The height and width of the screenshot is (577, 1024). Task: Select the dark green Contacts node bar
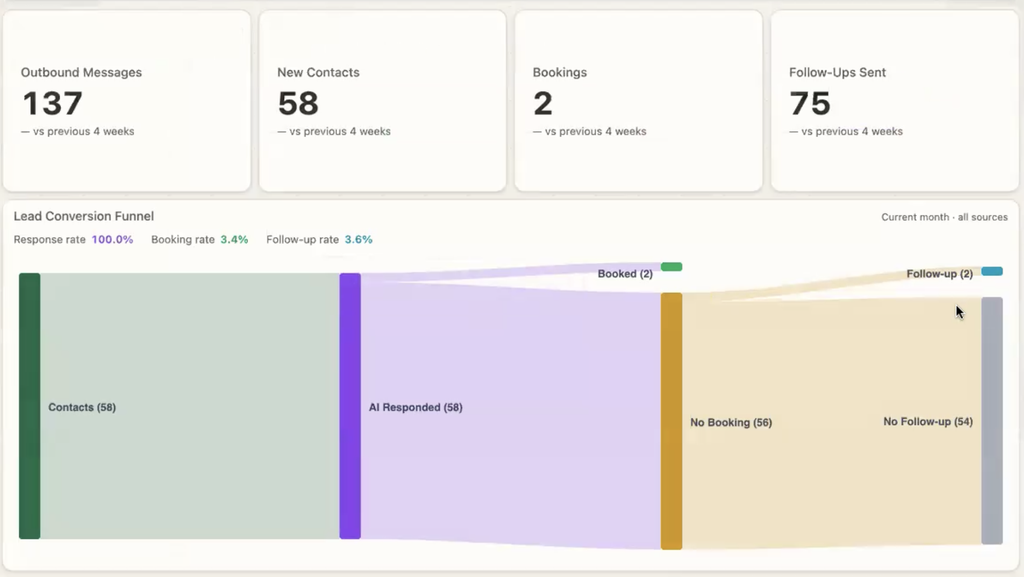coord(29,406)
